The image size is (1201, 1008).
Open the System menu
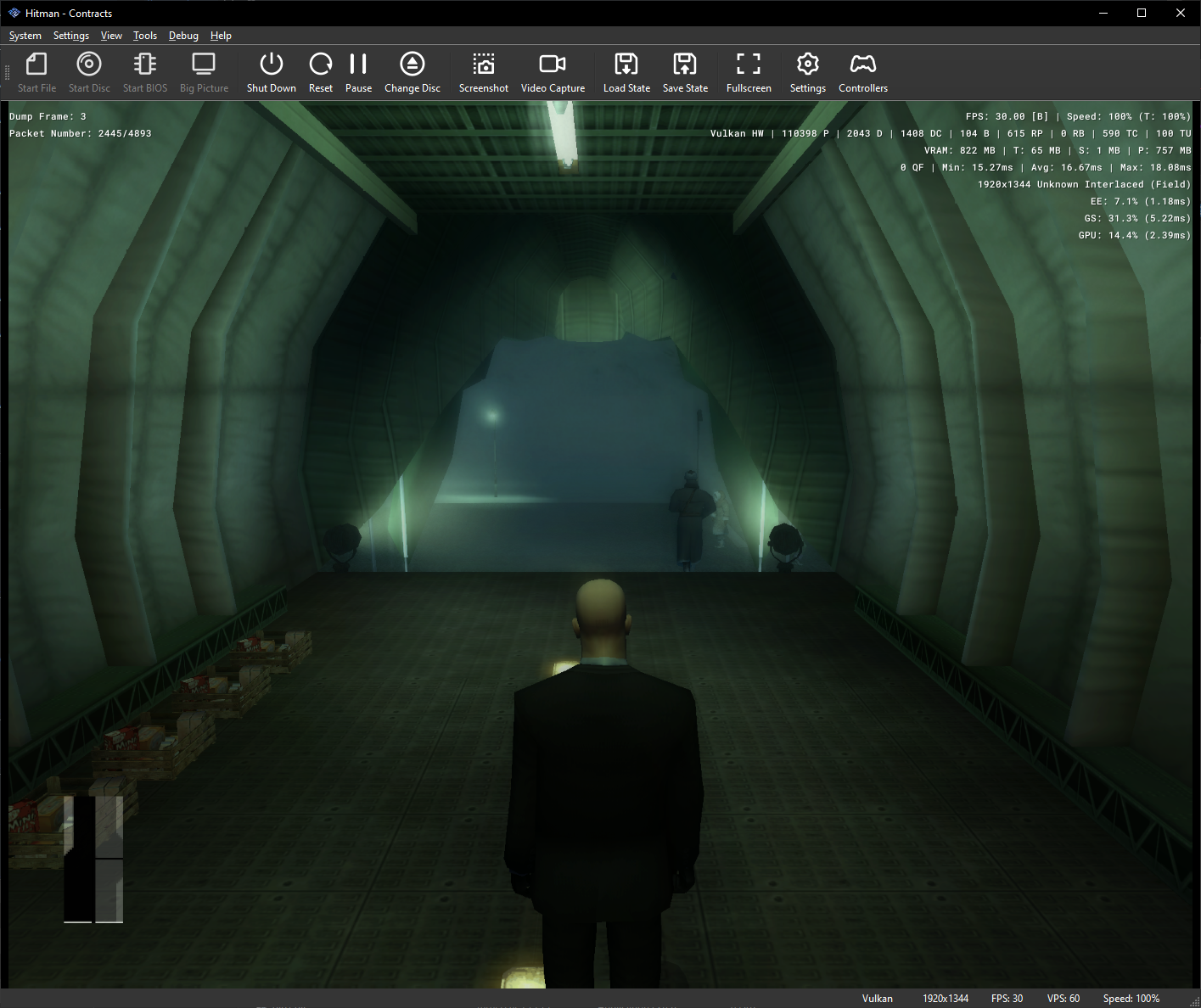[x=25, y=36]
